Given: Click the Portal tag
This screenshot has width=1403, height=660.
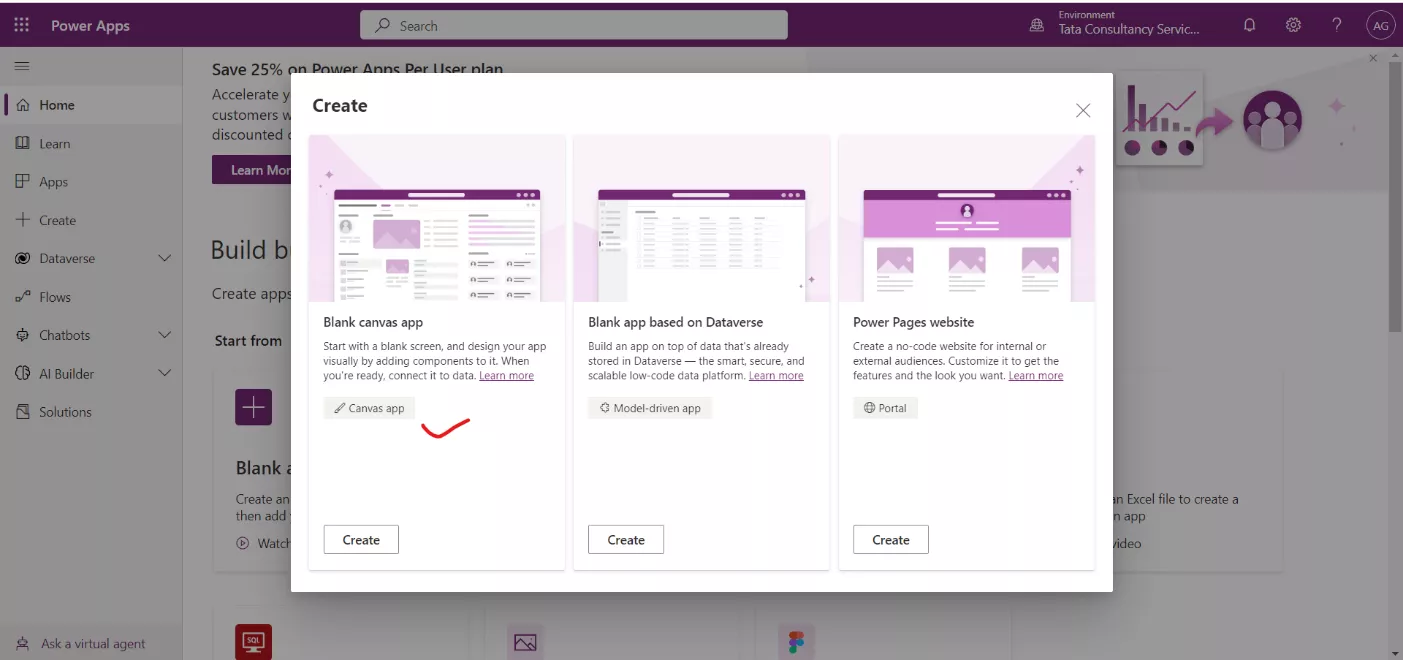Looking at the screenshot, I should (885, 407).
